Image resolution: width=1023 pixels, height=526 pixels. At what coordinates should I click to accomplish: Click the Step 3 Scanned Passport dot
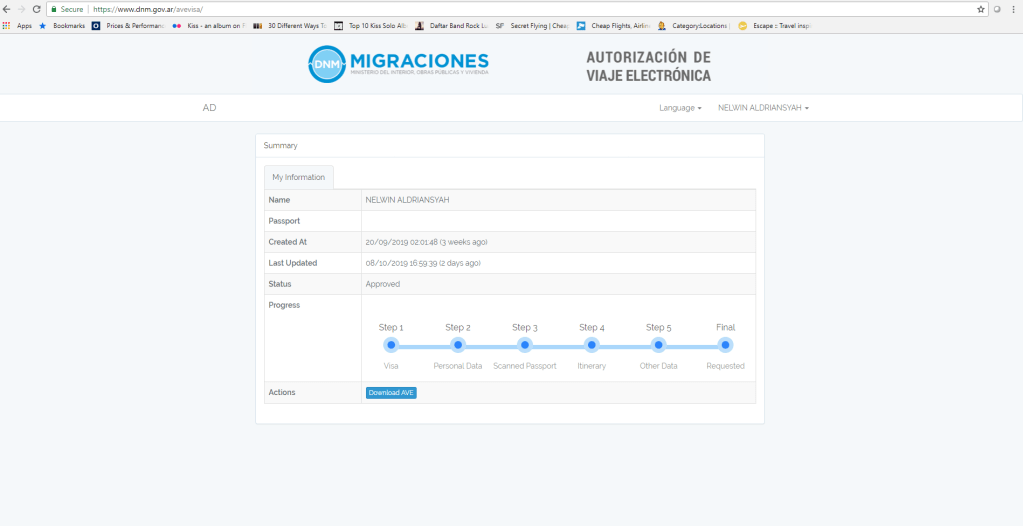(525, 345)
